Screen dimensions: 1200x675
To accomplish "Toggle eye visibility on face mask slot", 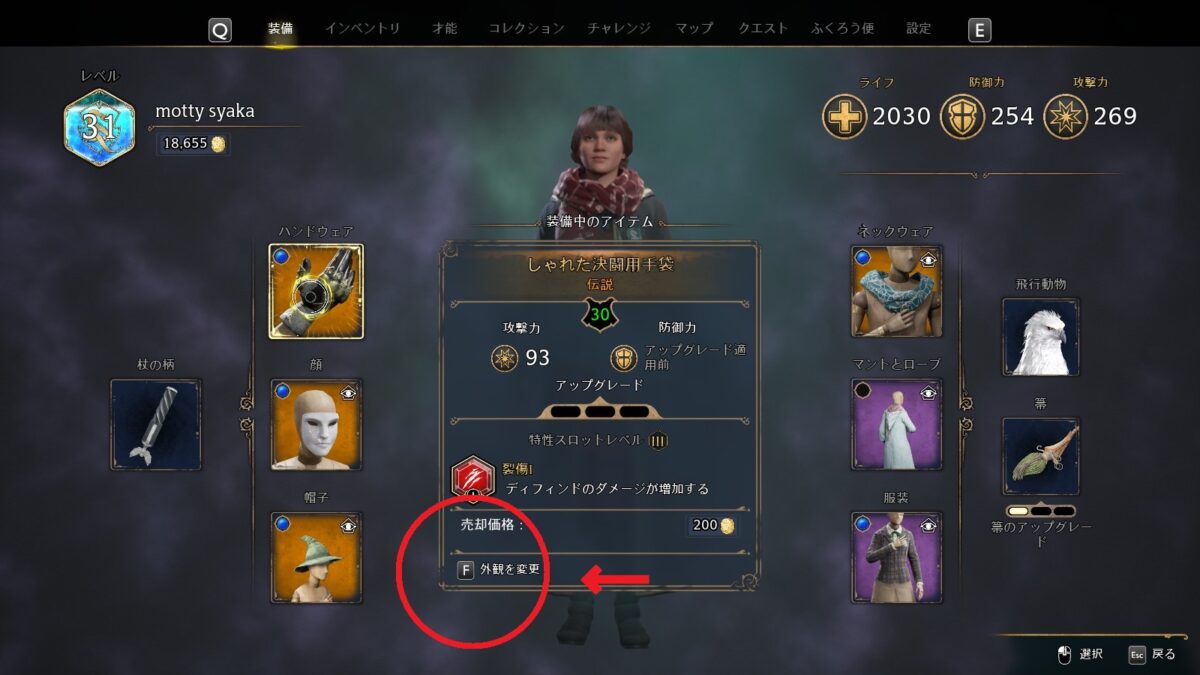I will [x=348, y=392].
